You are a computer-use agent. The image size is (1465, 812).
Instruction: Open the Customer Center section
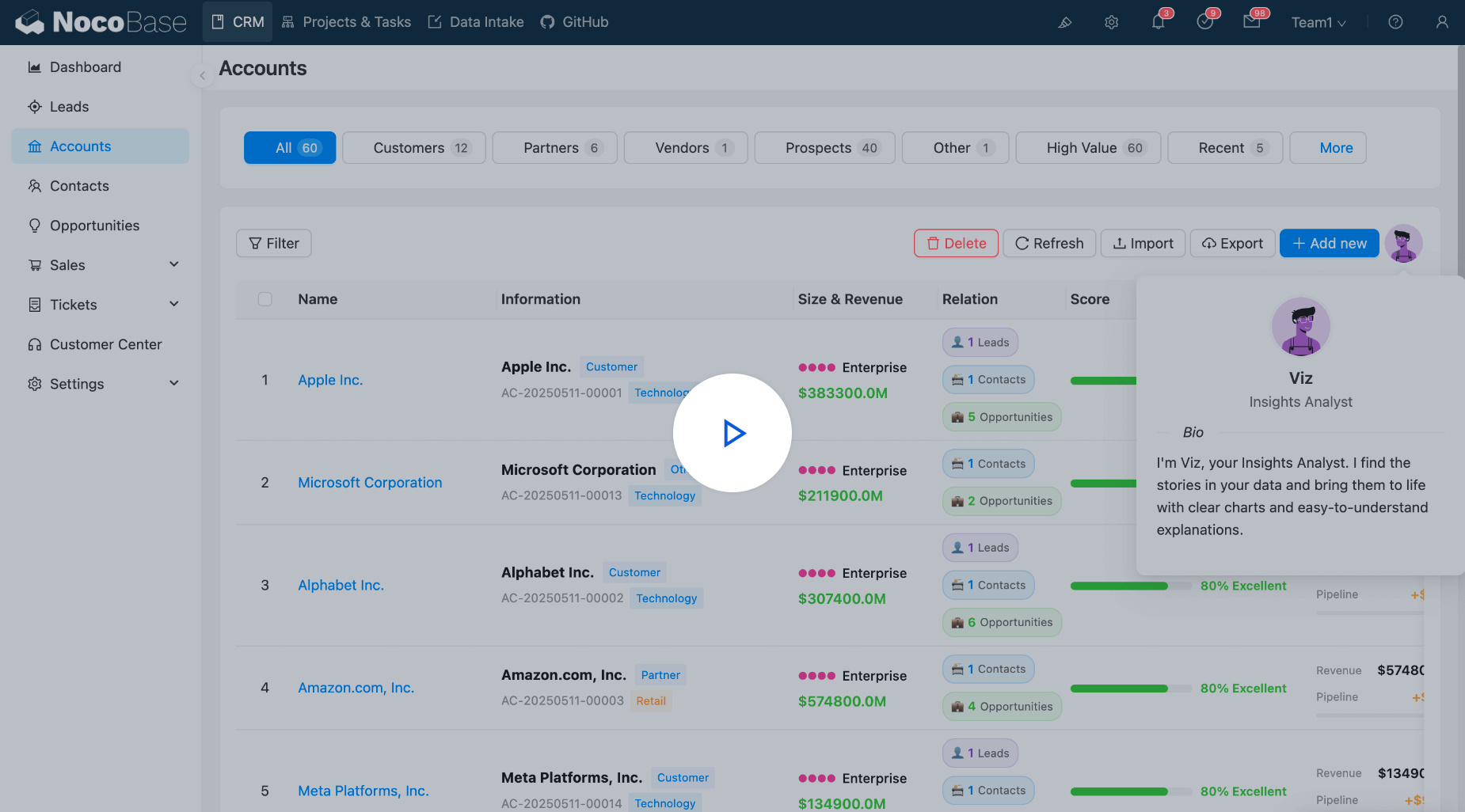click(x=105, y=343)
